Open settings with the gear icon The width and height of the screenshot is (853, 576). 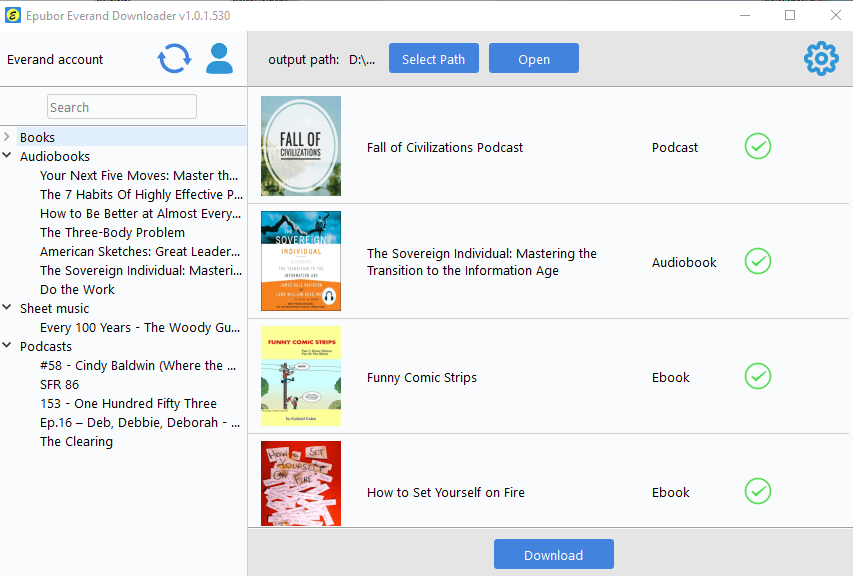821,59
